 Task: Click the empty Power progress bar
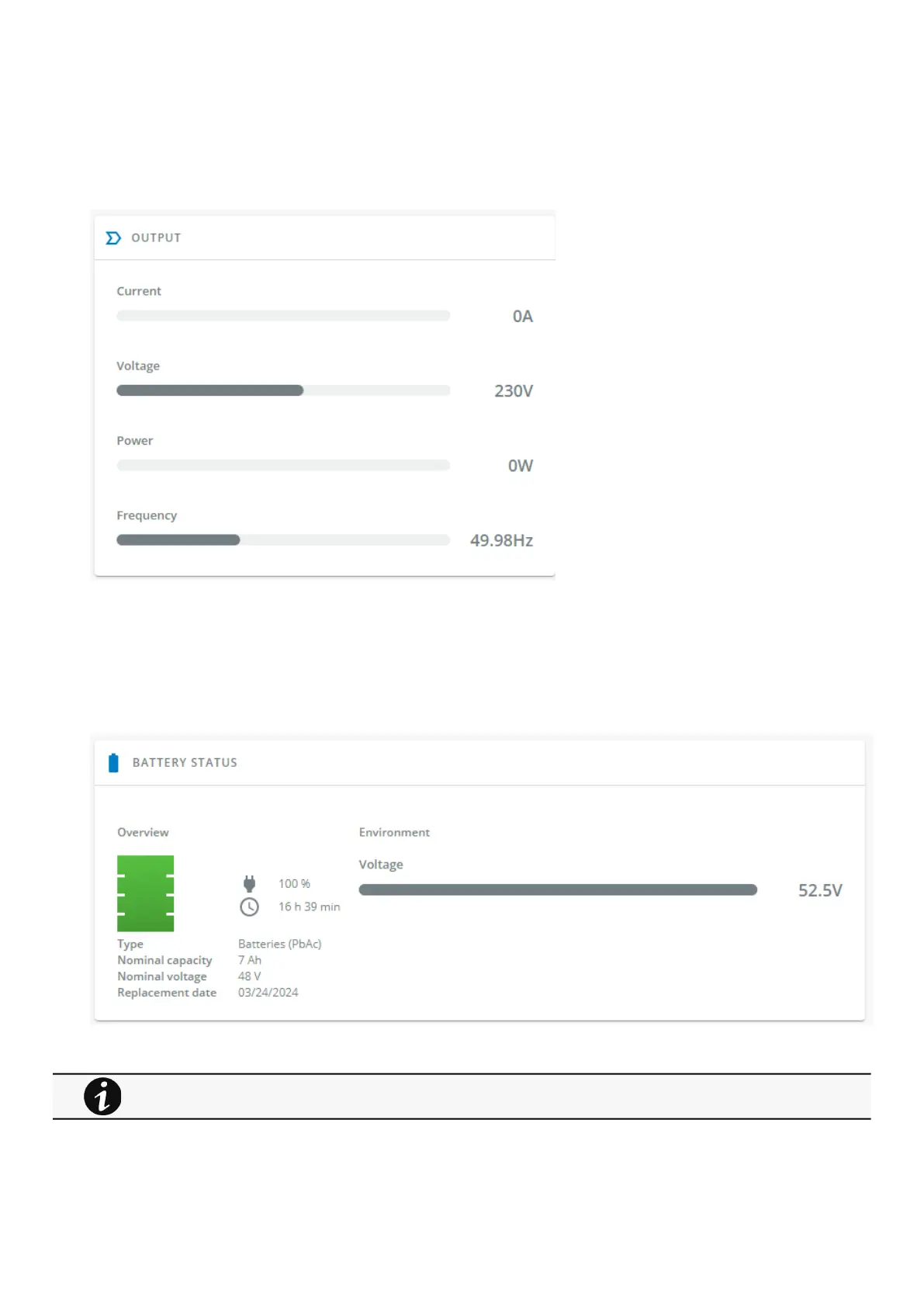click(x=283, y=466)
